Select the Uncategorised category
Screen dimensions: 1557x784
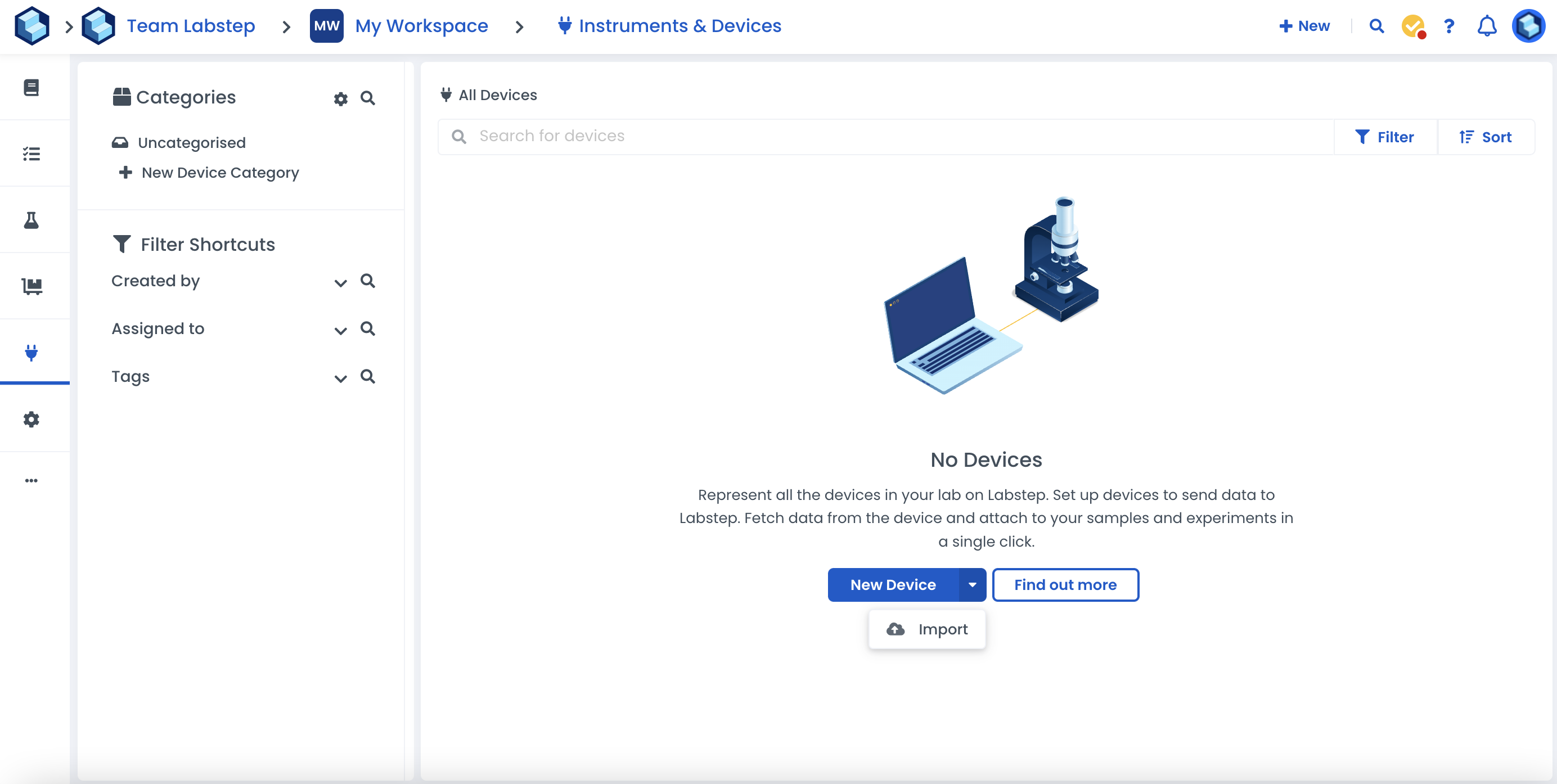pyautogui.click(x=191, y=143)
